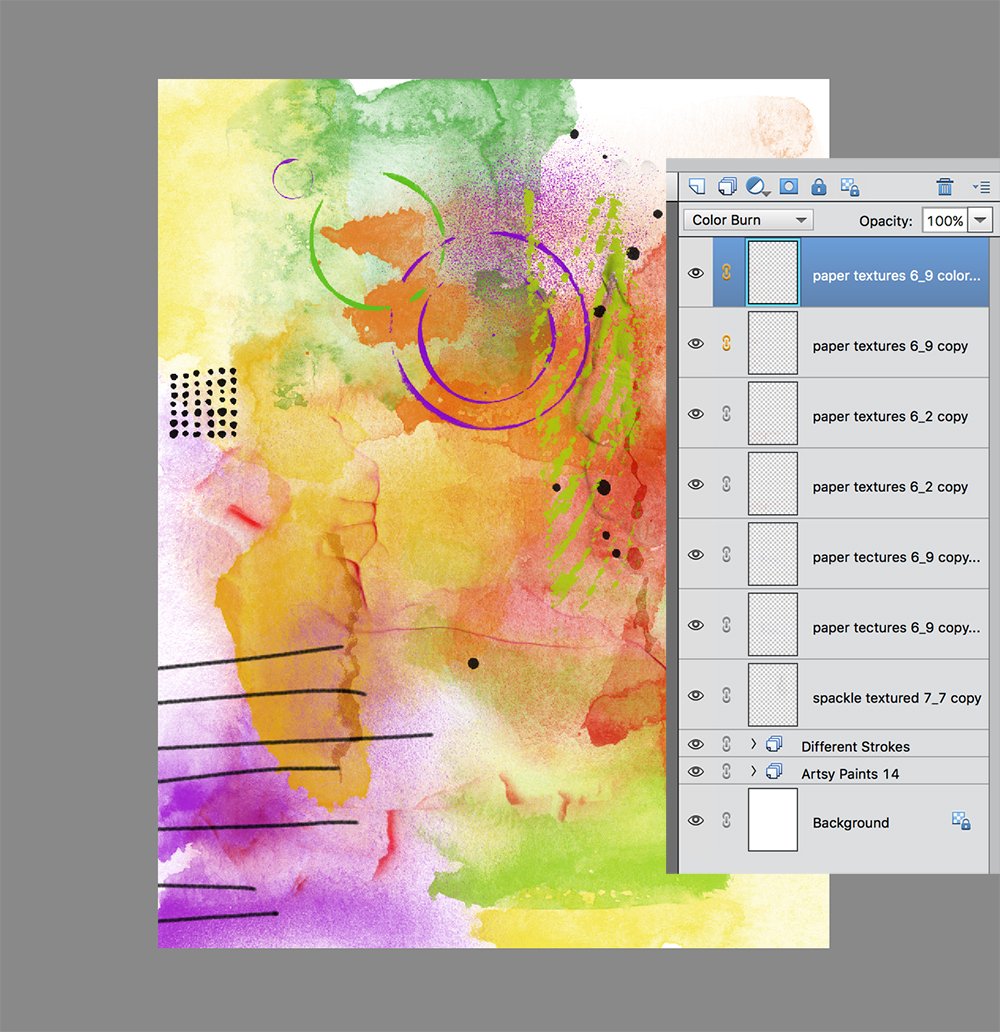Lock transparent pixels in the toolbar
The image size is (1000, 1032).
pos(850,188)
